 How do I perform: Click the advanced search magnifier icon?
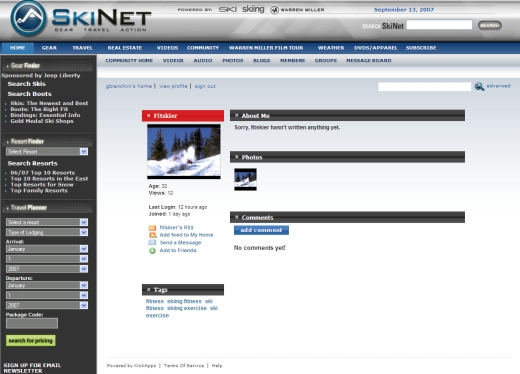(479, 86)
